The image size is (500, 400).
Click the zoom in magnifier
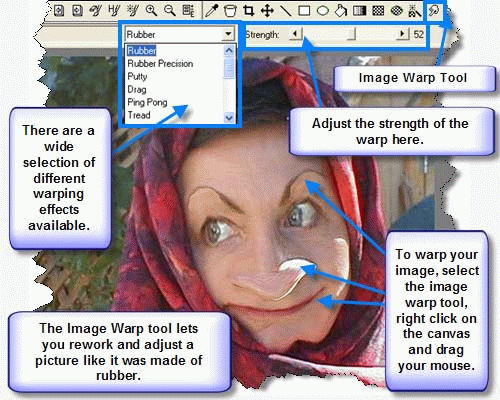click(x=151, y=11)
